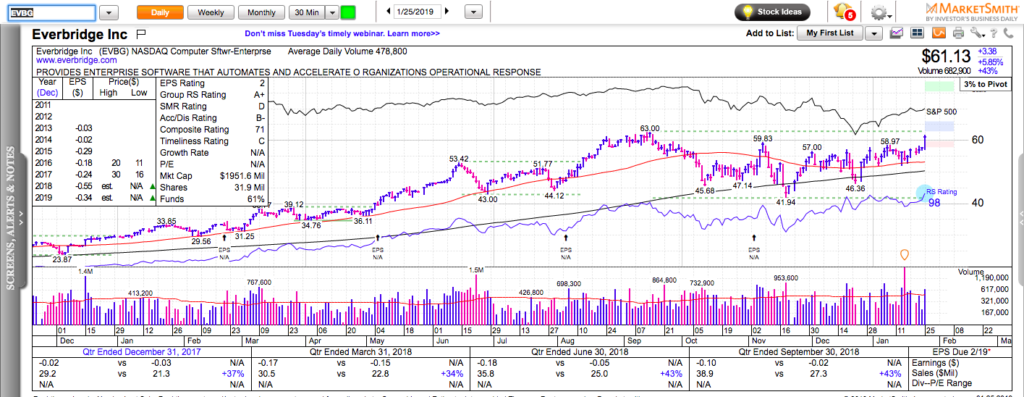Click the green zone swatch near the pivot
The image size is (1024, 397).
[940, 86]
